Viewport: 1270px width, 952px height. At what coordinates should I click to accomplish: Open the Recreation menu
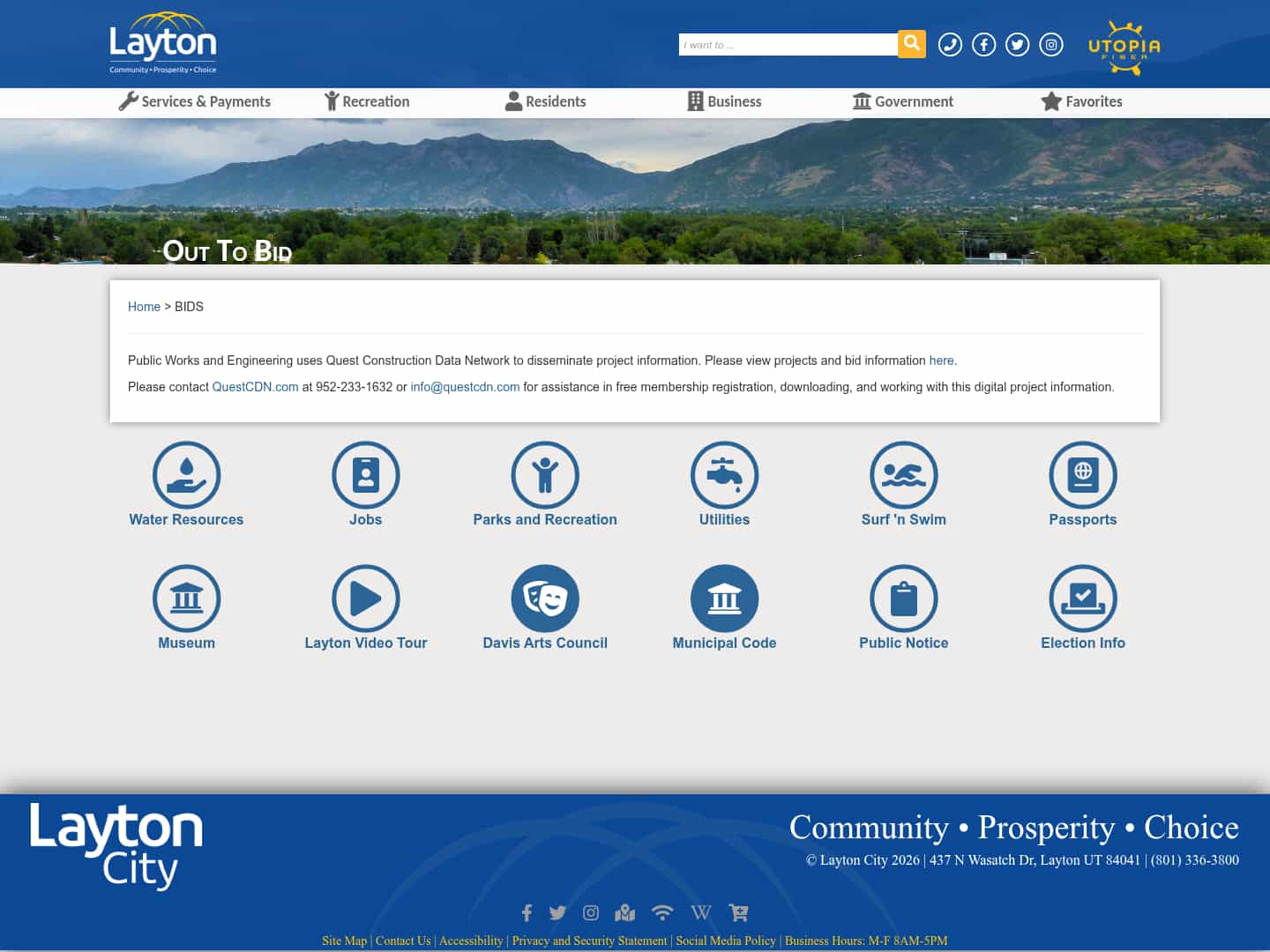[367, 101]
